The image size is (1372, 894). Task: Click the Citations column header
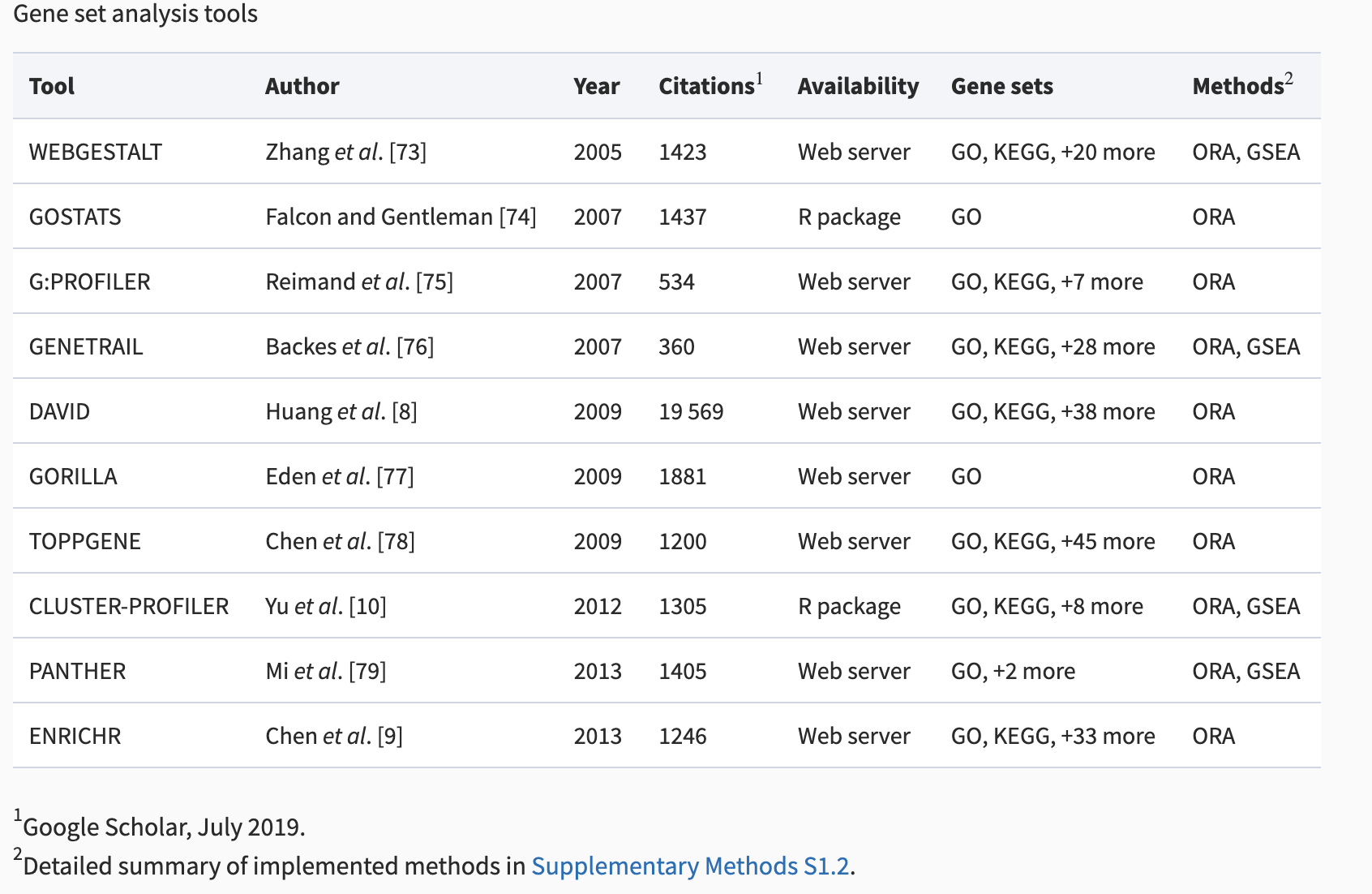(x=706, y=86)
